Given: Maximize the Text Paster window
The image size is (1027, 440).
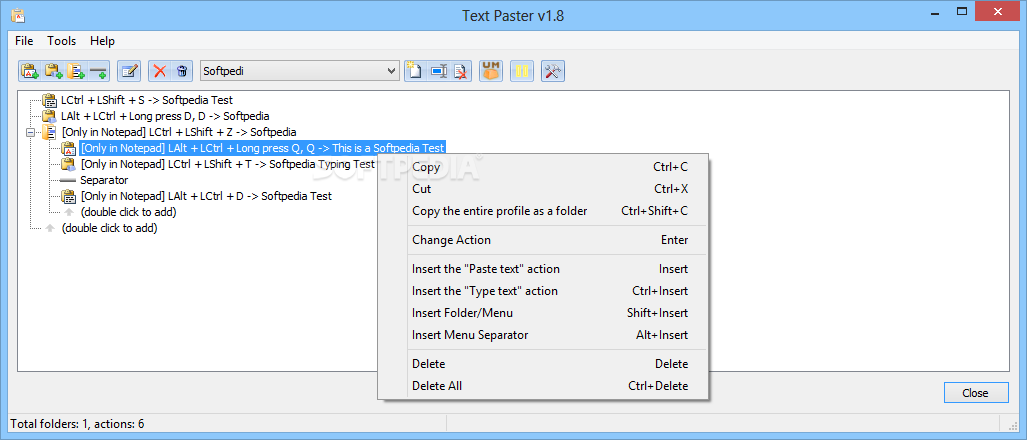Looking at the screenshot, I should pos(962,11).
